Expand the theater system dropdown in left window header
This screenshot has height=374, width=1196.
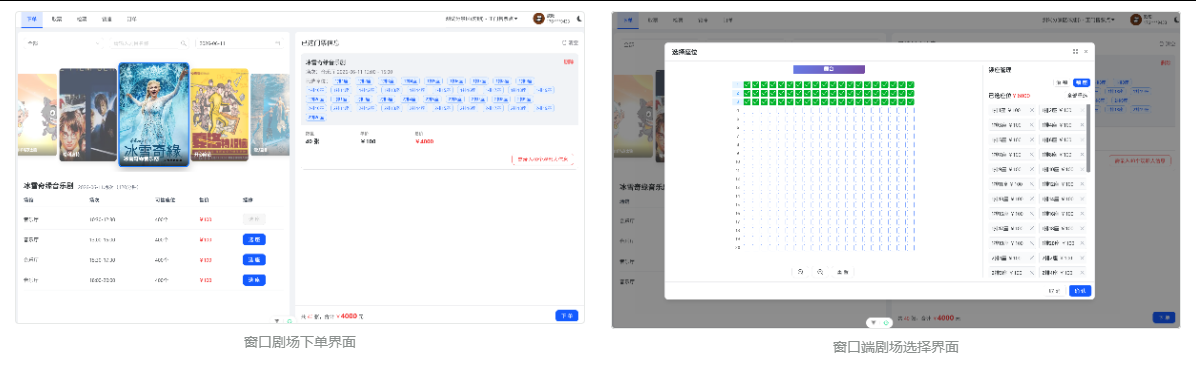482,18
